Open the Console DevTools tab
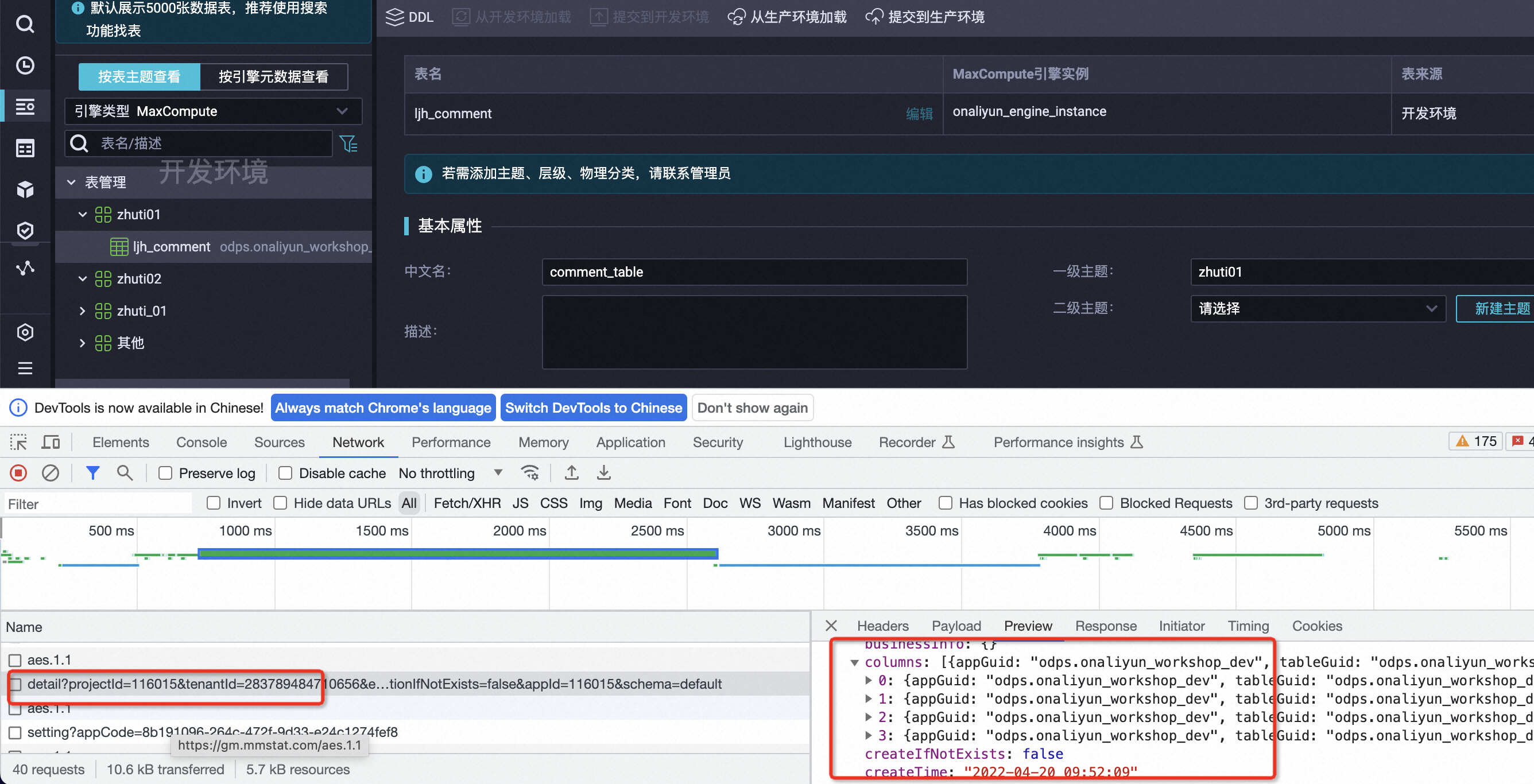This screenshot has width=1534, height=784. pos(202,443)
